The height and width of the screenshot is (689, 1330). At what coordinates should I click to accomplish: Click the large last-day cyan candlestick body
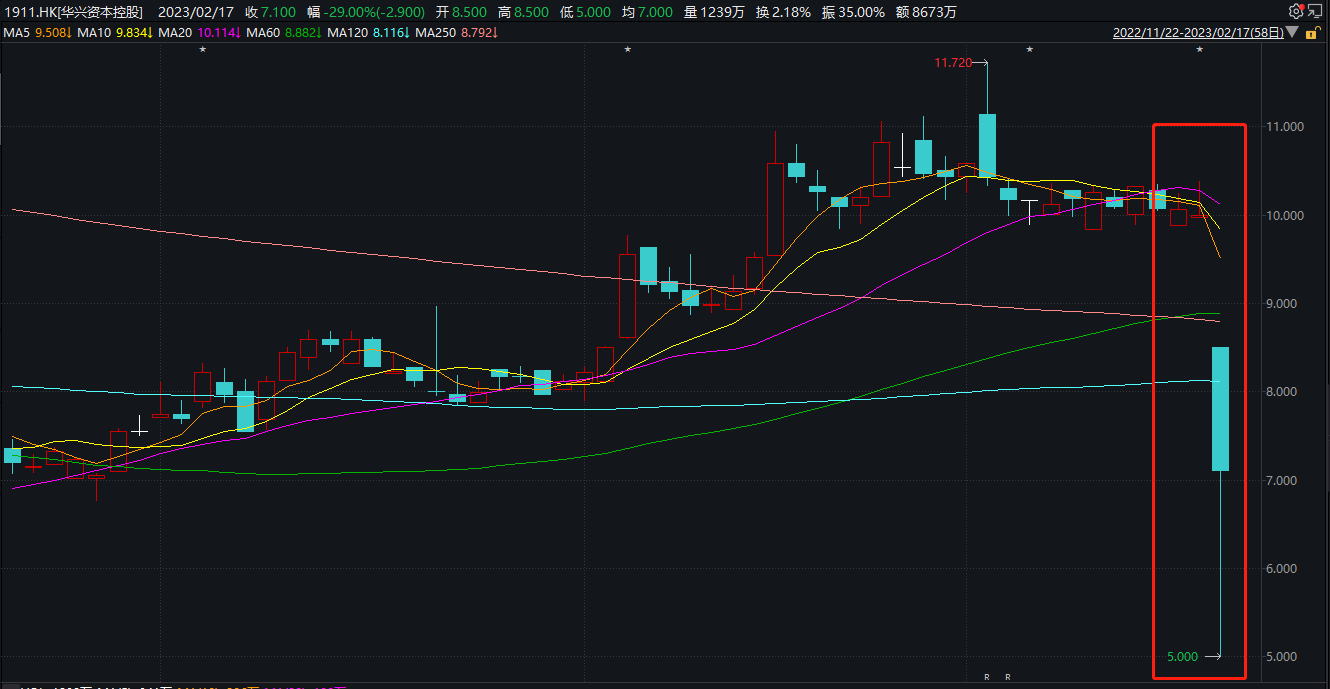(x=1220, y=408)
